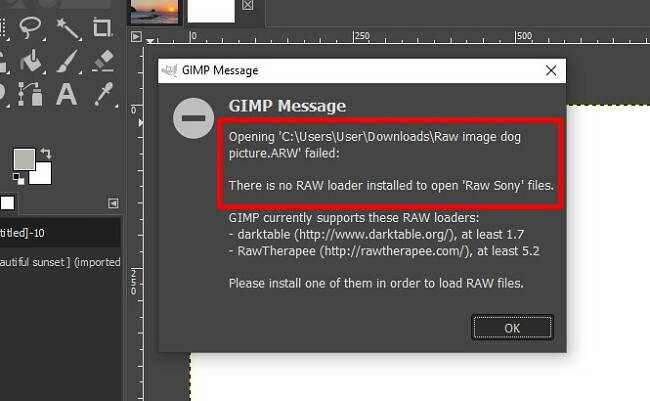
Task: Select the Text tool
Action: 66,94
